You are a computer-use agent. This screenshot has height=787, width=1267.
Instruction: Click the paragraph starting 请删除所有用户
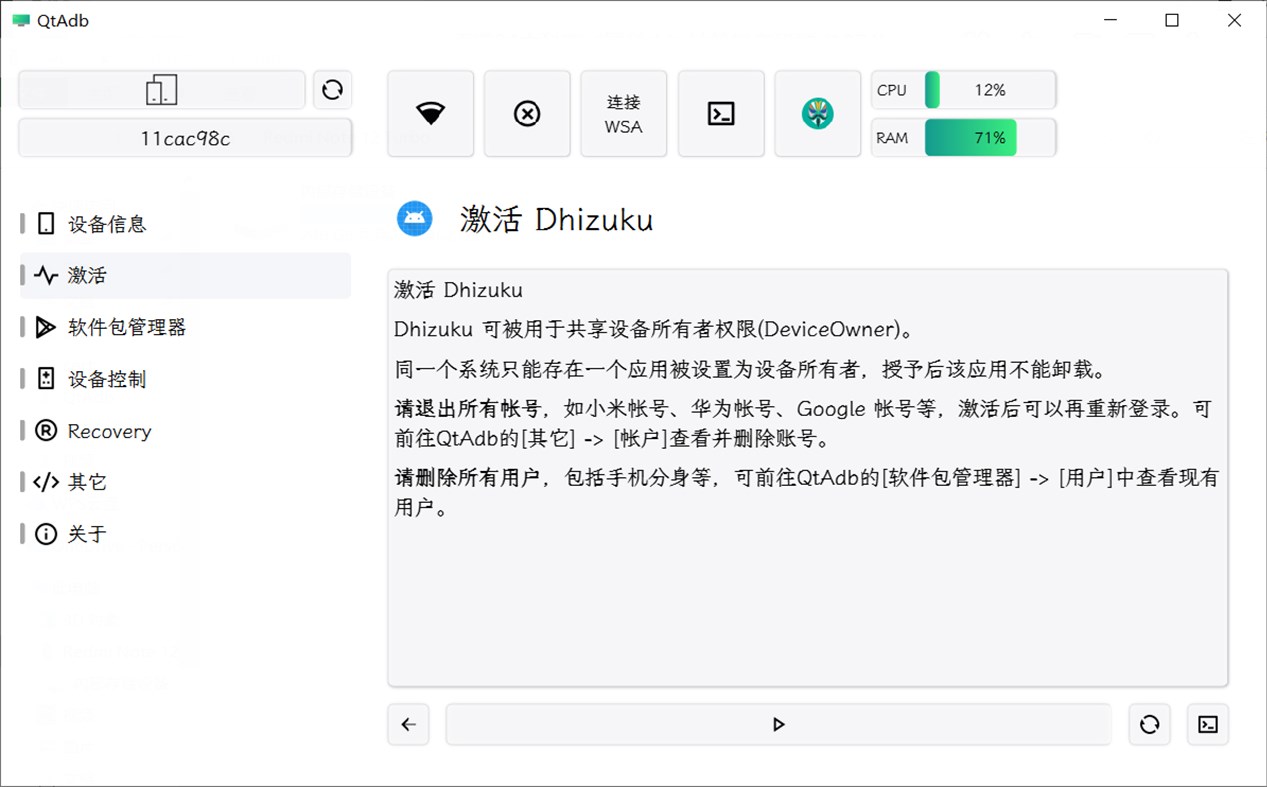[x=806, y=492]
